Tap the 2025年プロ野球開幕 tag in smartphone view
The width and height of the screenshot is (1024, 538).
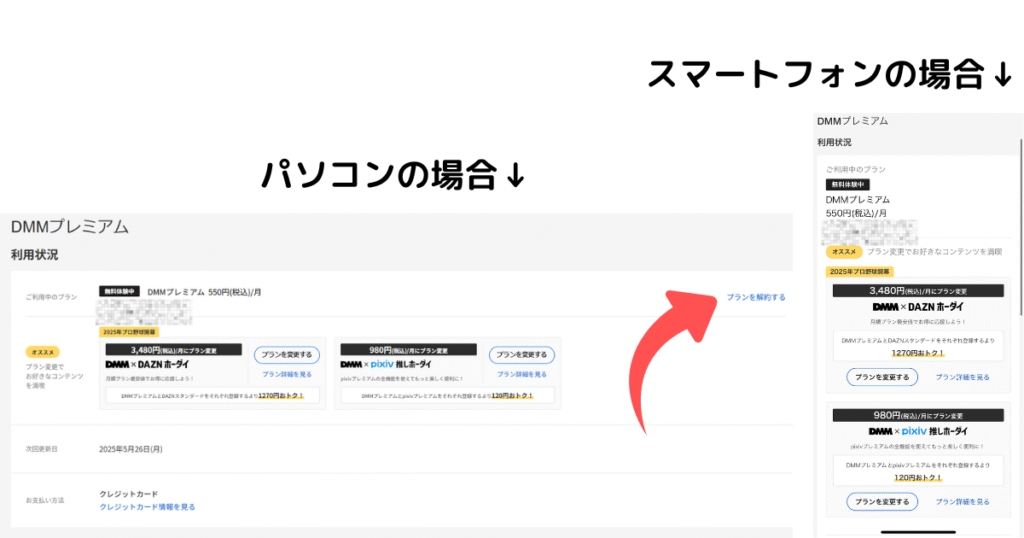tap(859, 272)
